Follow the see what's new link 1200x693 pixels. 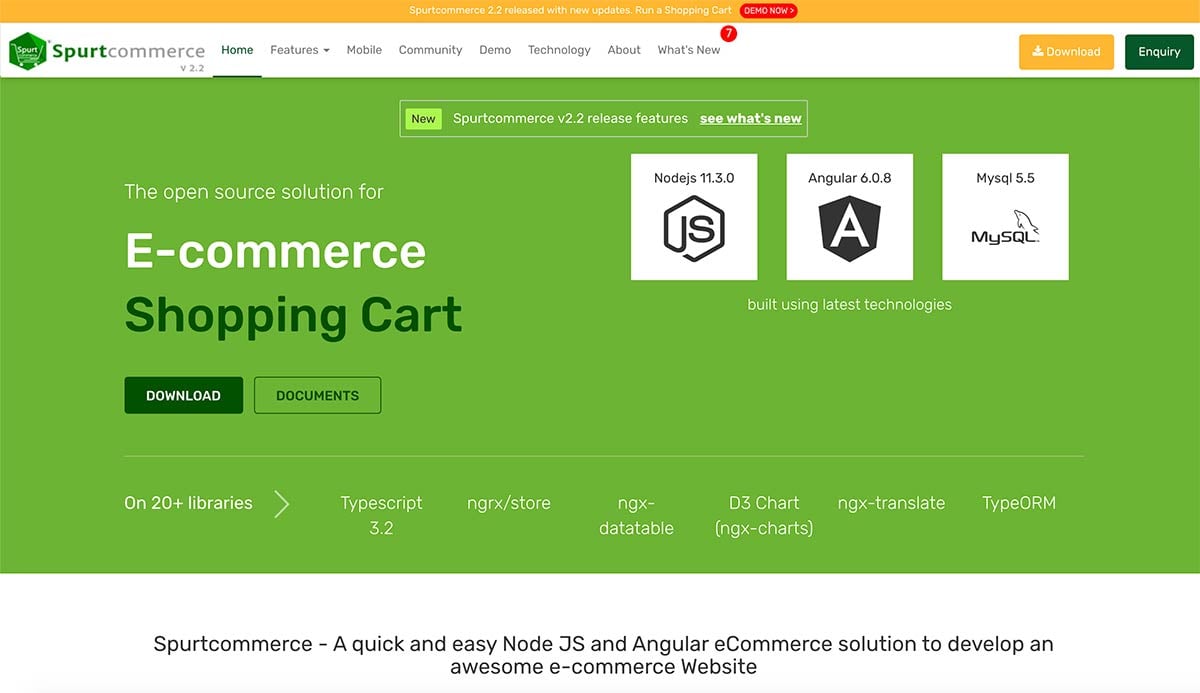click(751, 118)
